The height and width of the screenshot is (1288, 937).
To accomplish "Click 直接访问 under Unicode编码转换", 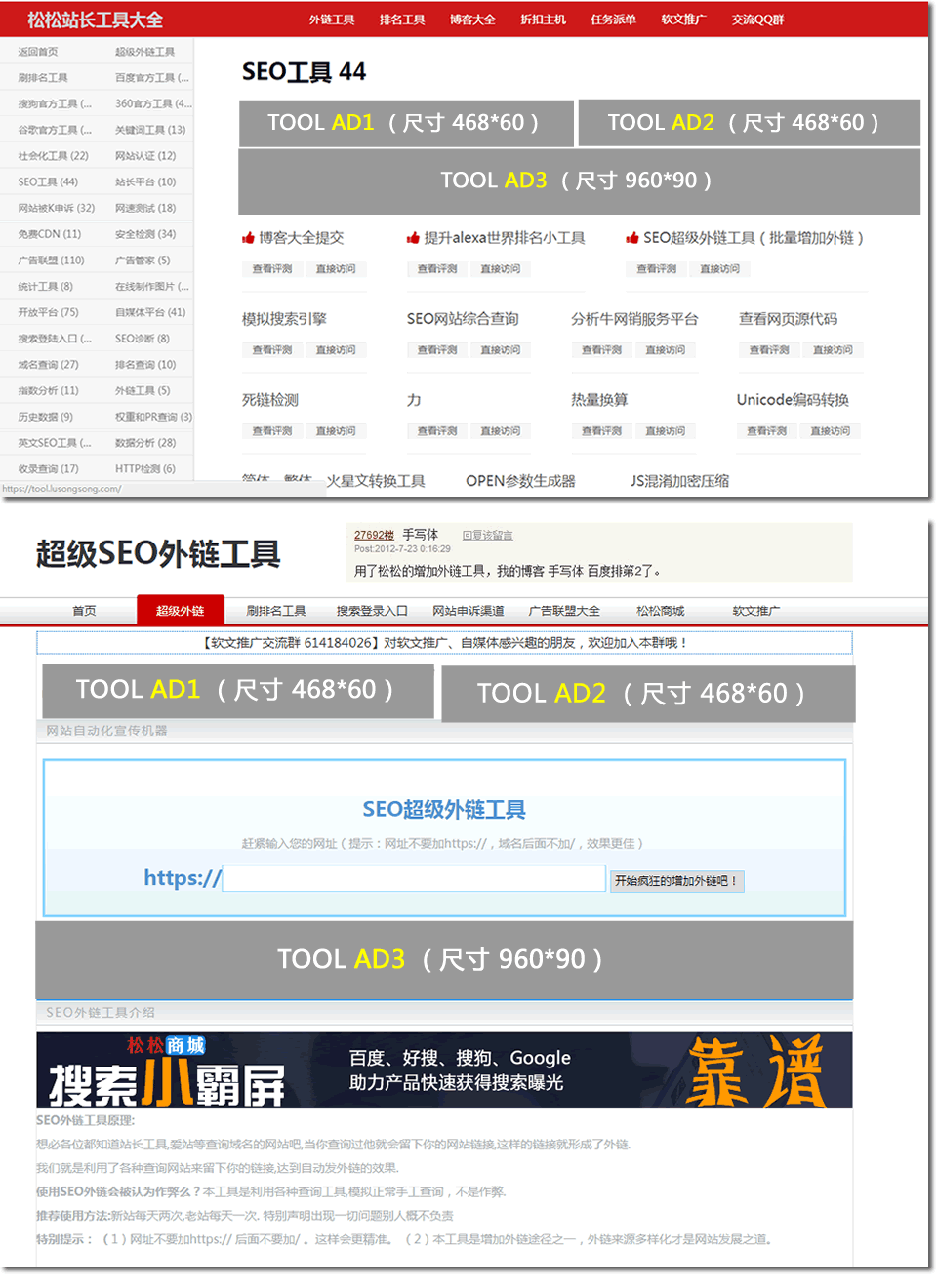I will click(831, 431).
